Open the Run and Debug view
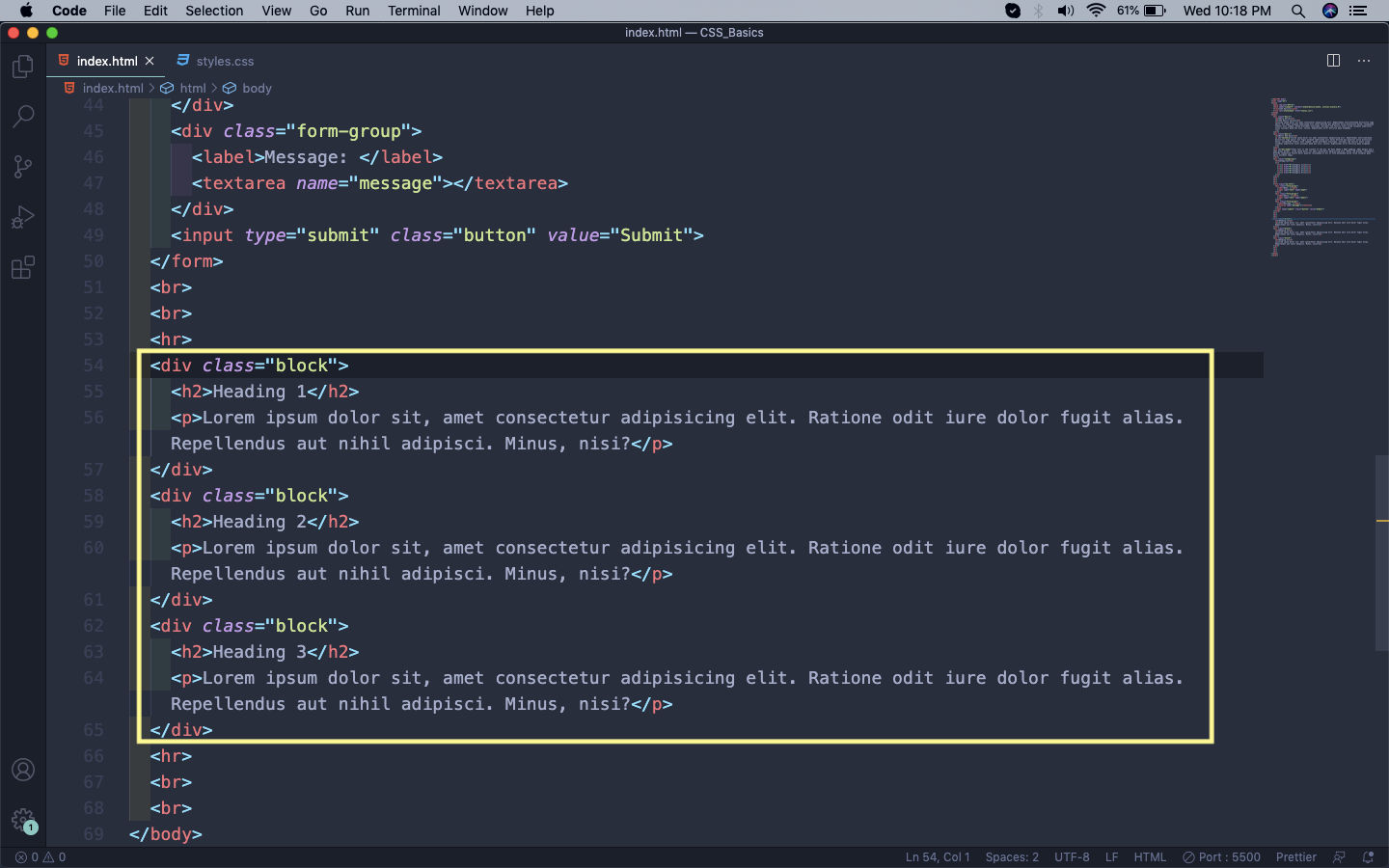Image resolution: width=1389 pixels, height=868 pixels. (x=23, y=217)
